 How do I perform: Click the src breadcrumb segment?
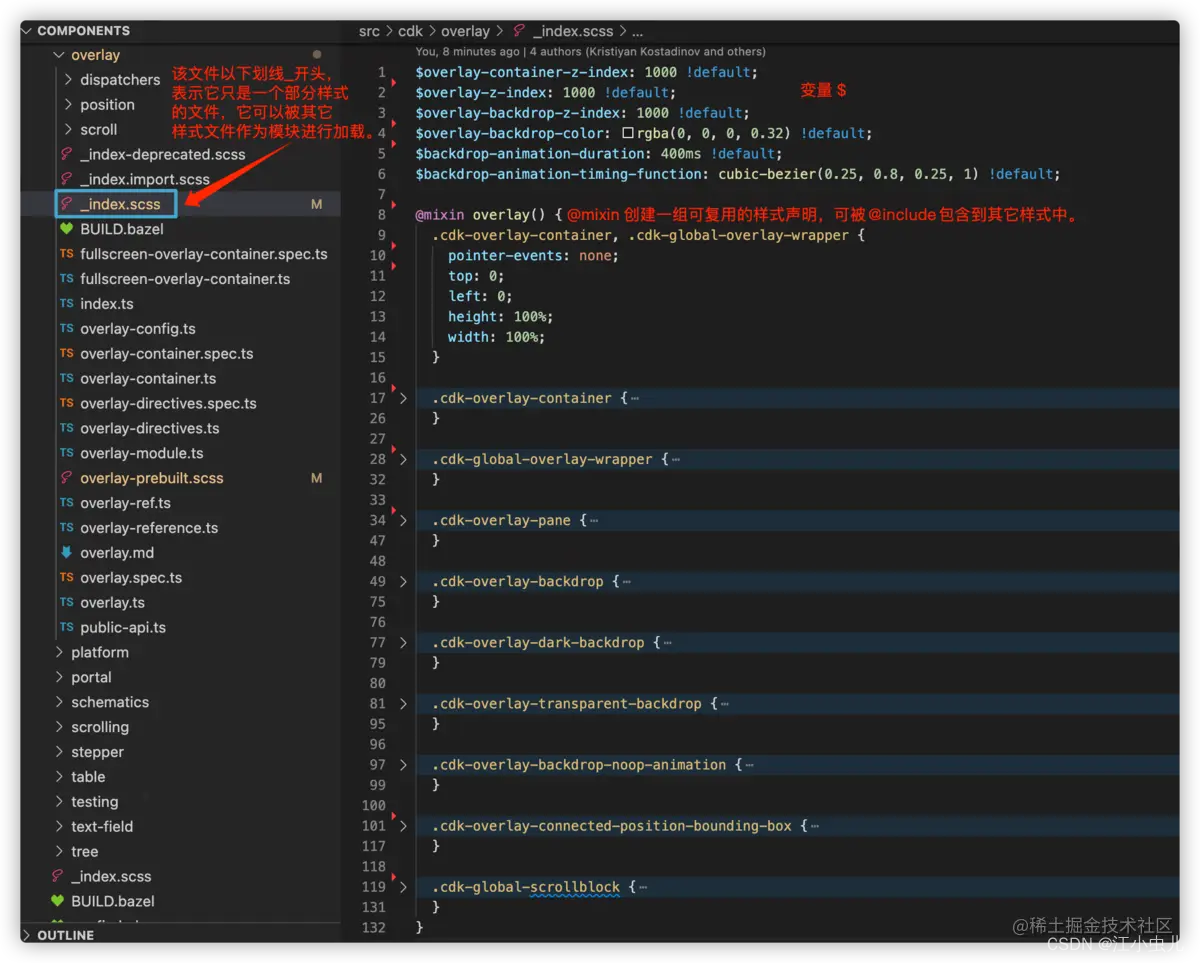[369, 31]
